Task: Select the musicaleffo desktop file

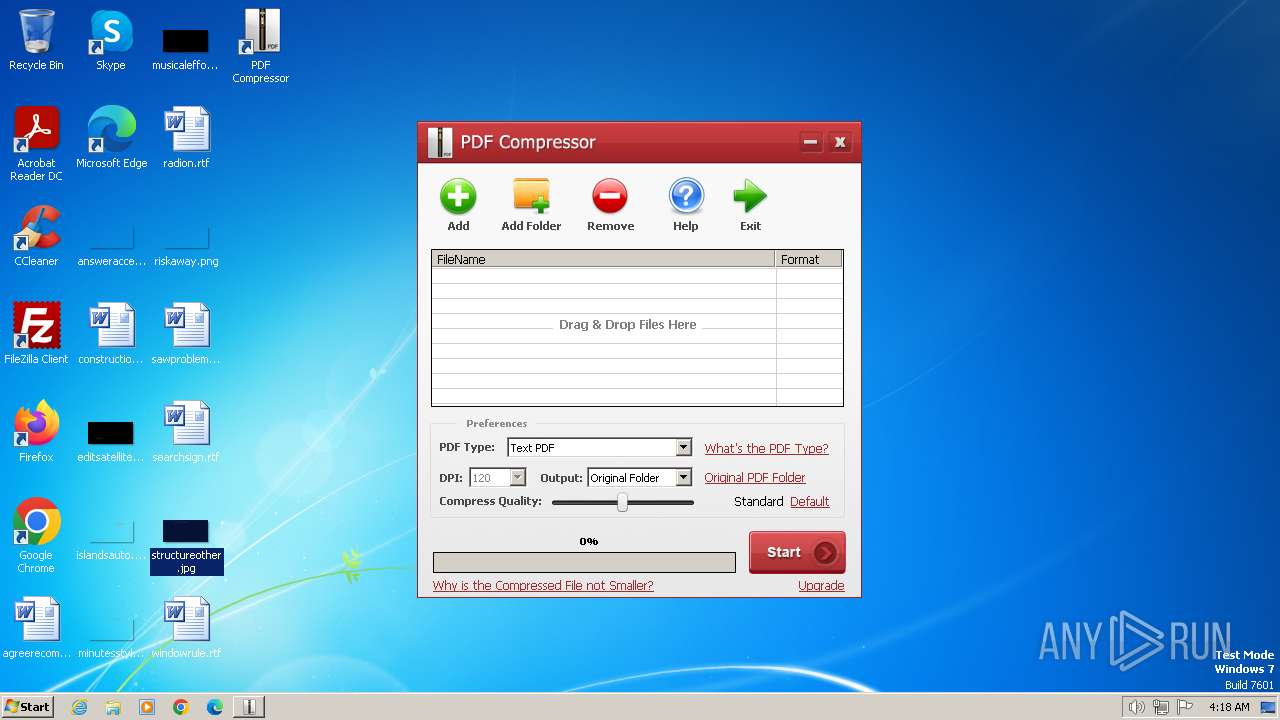Action: coord(186,48)
